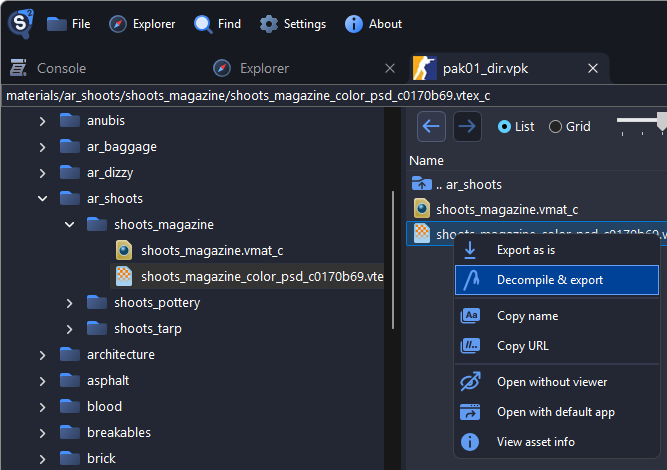
Task: Select shoots_magazine.vmat_c text in the tree
Action: [212, 251]
